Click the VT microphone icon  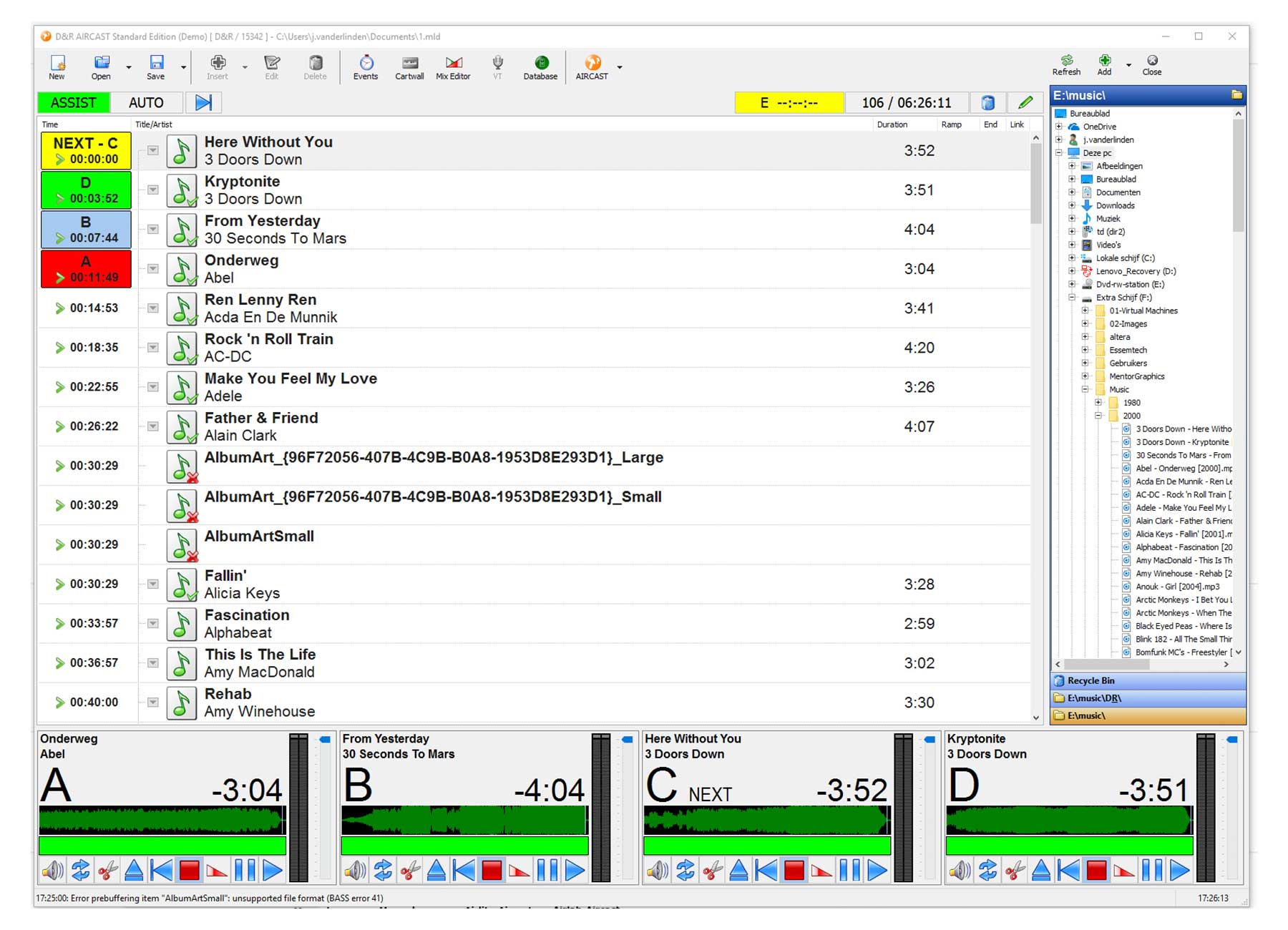[497, 67]
